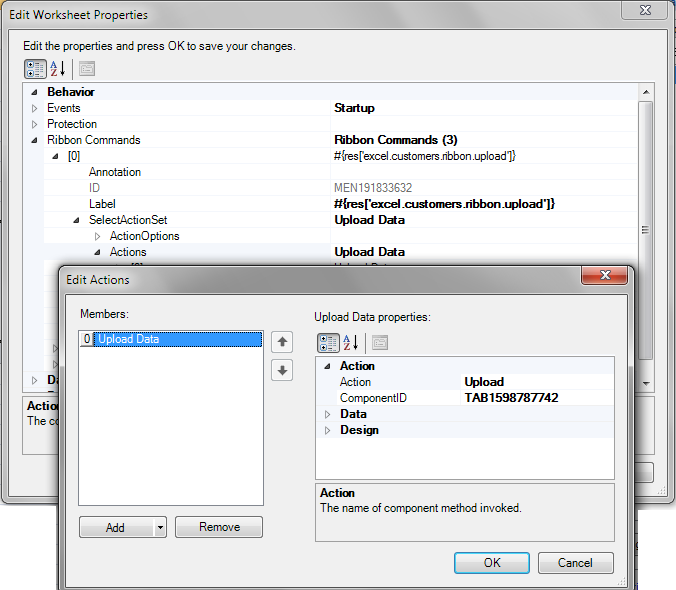Collapse the [0] ribbon command item
Image resolution: width=676 pixels, height=590 pixels.
coord(55,156)
